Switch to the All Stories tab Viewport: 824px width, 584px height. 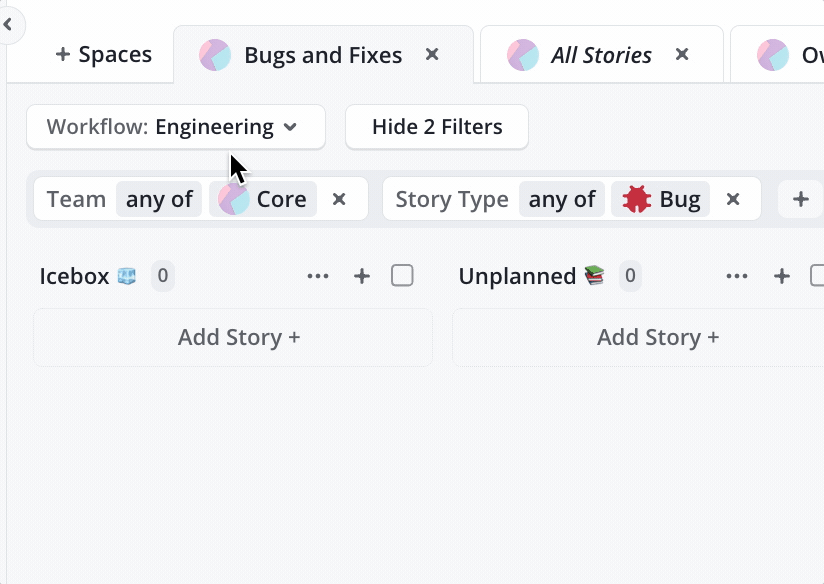tap(600, 55)
